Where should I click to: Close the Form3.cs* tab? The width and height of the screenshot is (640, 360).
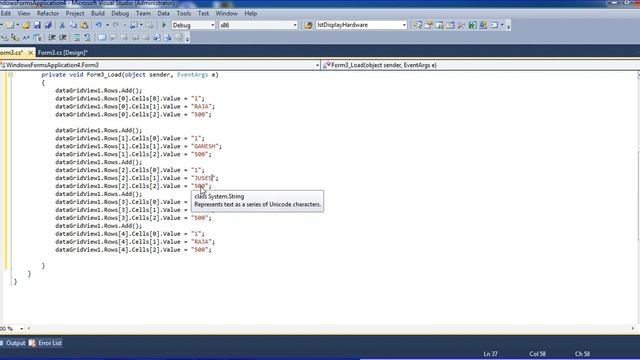(30, 53)
